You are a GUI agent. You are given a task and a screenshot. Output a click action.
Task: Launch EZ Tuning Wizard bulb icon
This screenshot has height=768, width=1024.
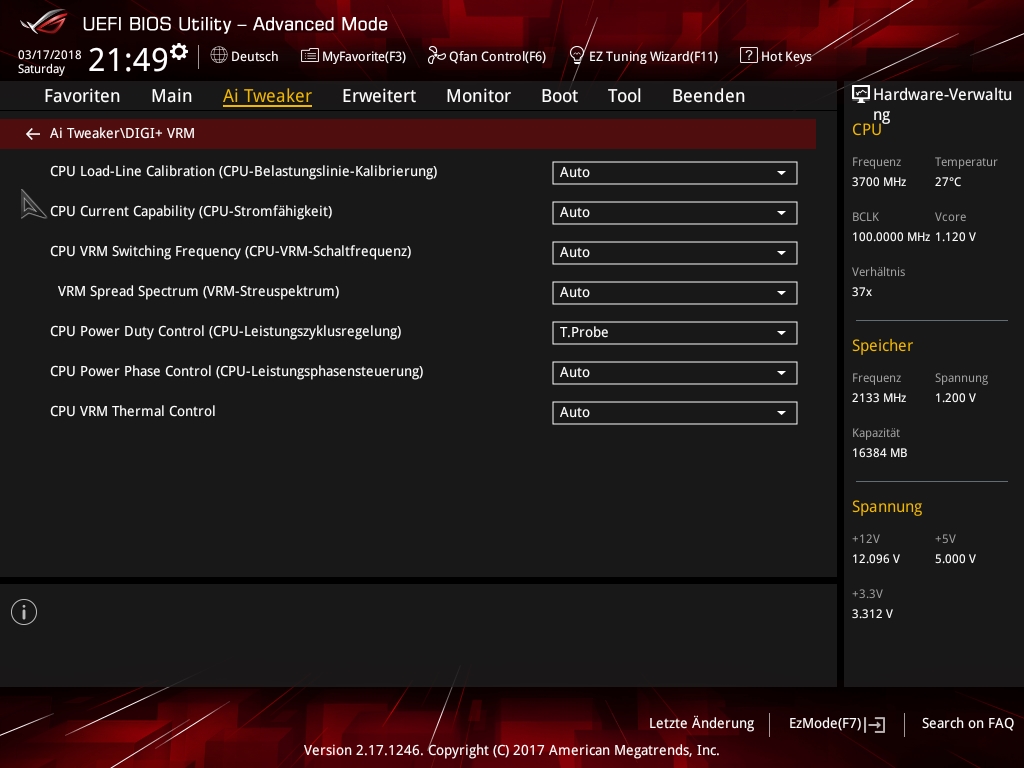pos(576,56)
